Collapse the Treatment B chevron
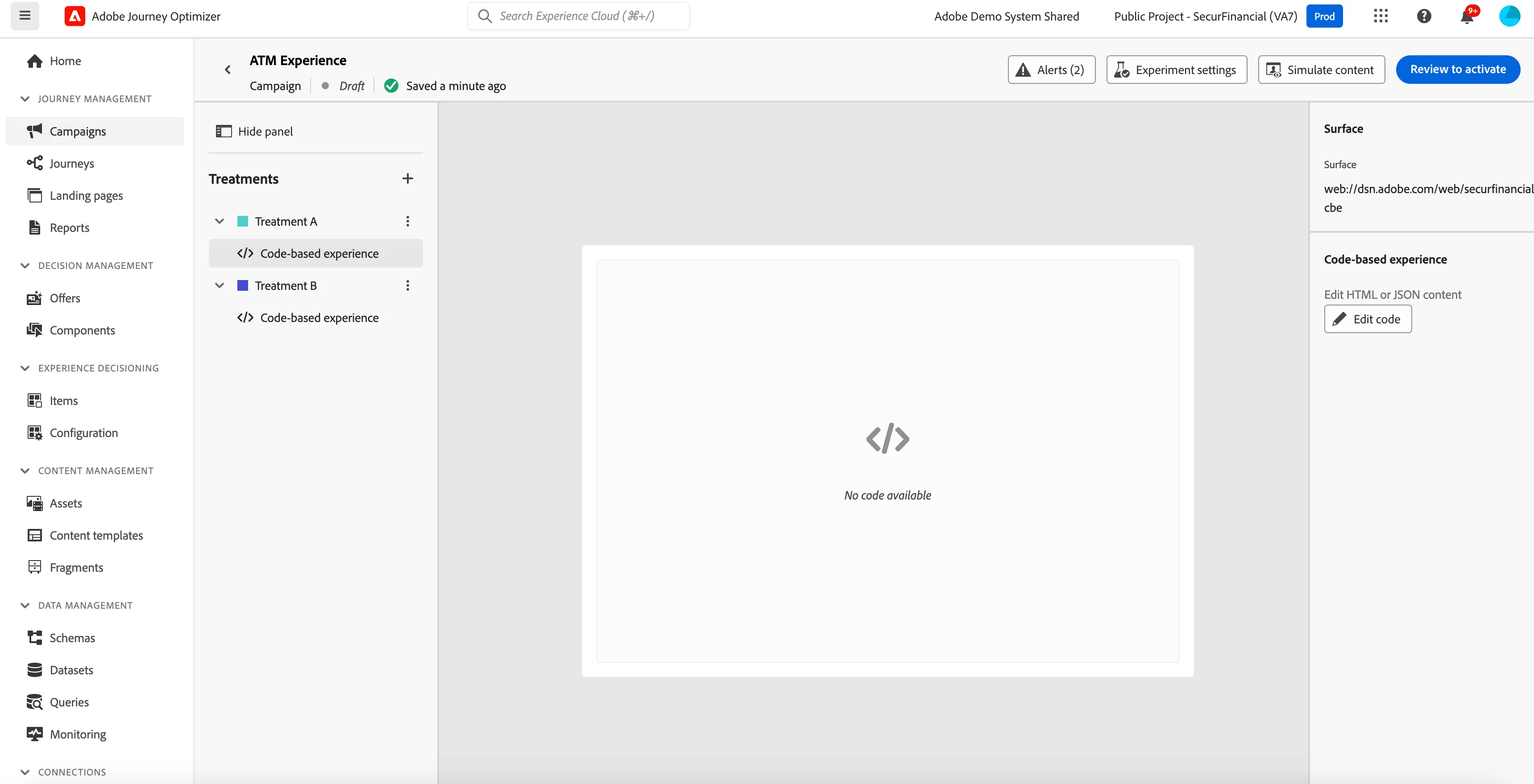1534x784 pixels. coord(220,286)
